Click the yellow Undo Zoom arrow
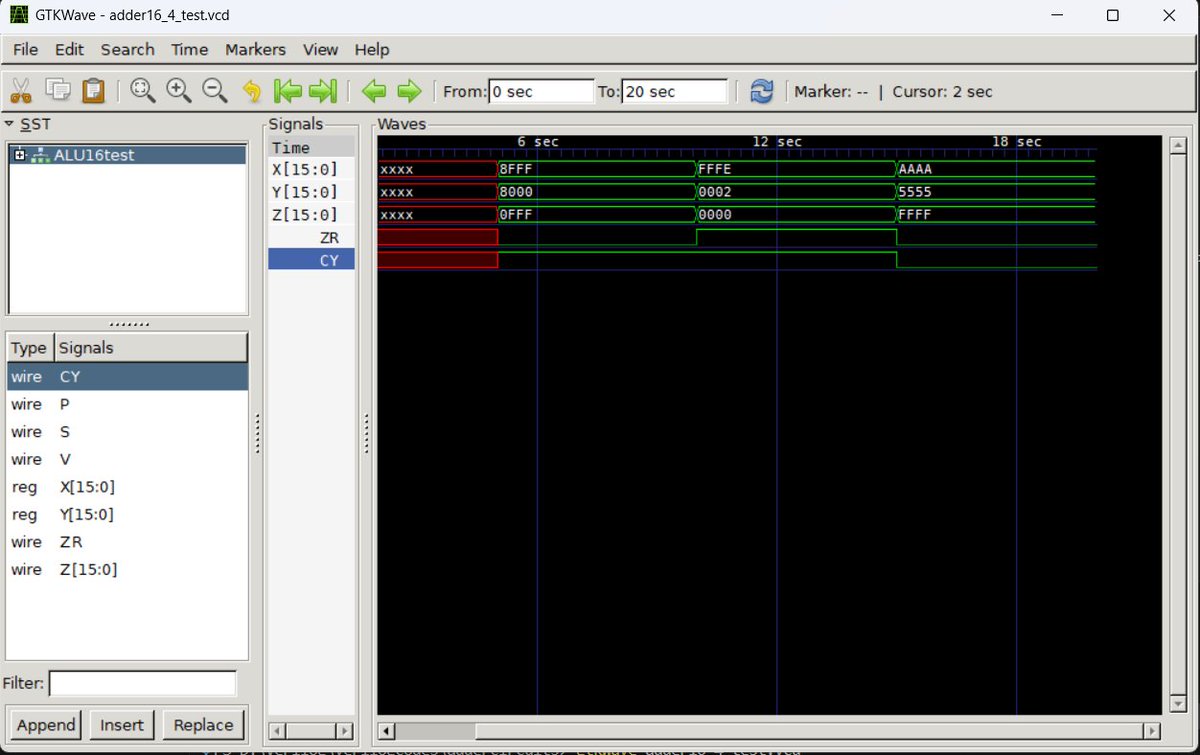 pyautogui.click(x=252, y=92)
